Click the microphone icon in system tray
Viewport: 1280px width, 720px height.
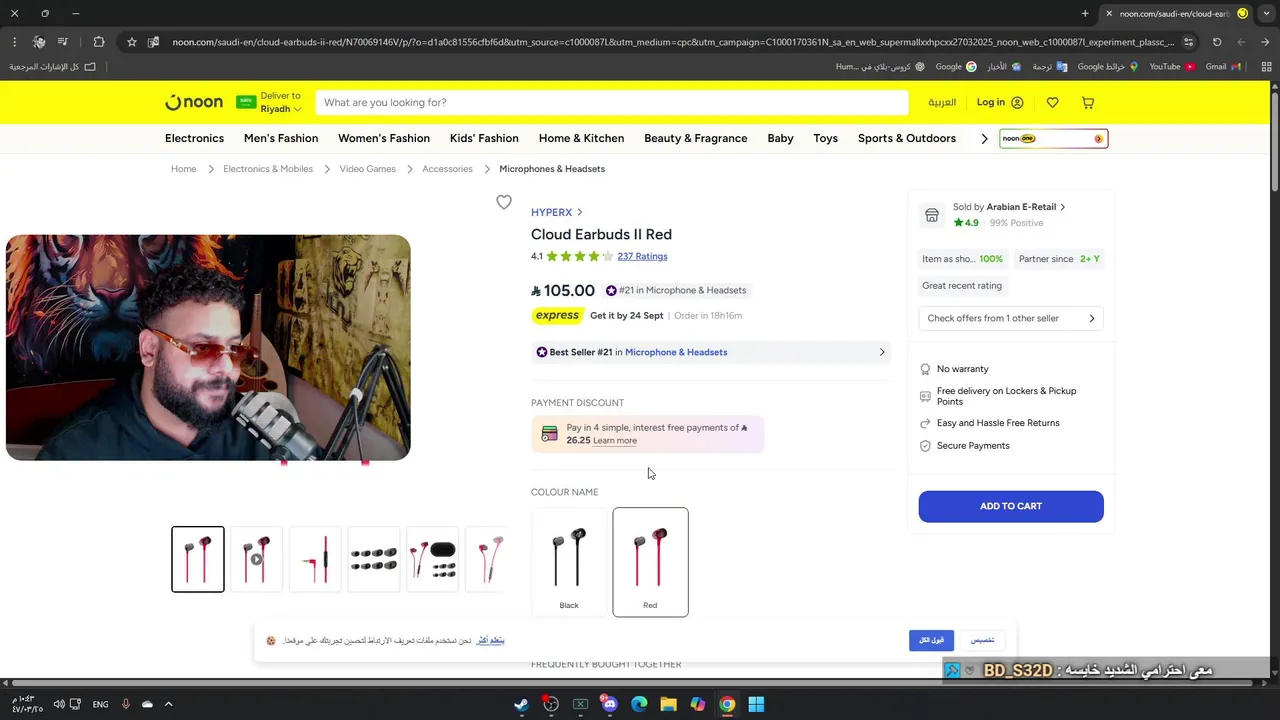[125, 704]
